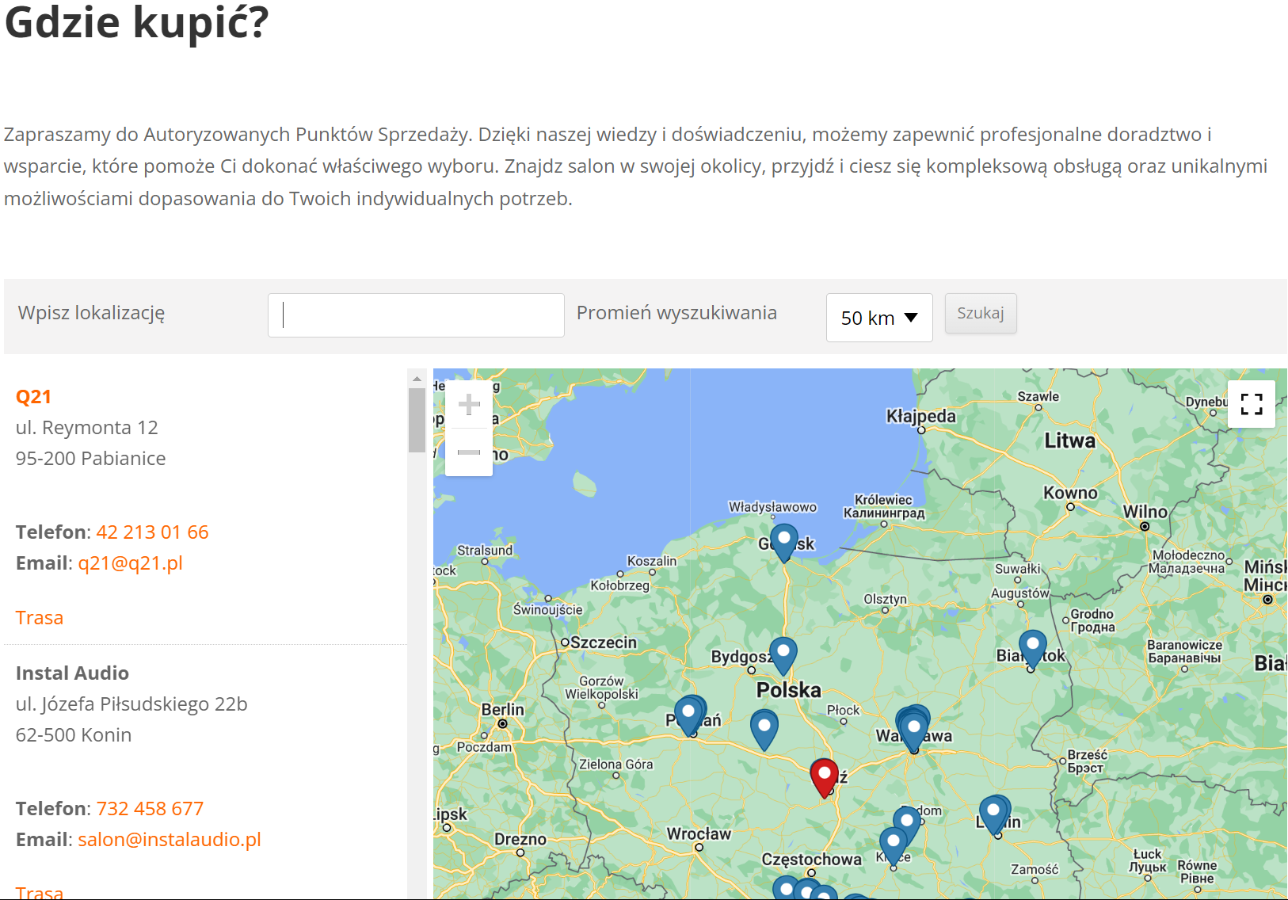Image resolution: width=1288 pixels, height=900 pixels.
Task: Click the store list scrollbar thumb
Action: [x=417, y=420]
